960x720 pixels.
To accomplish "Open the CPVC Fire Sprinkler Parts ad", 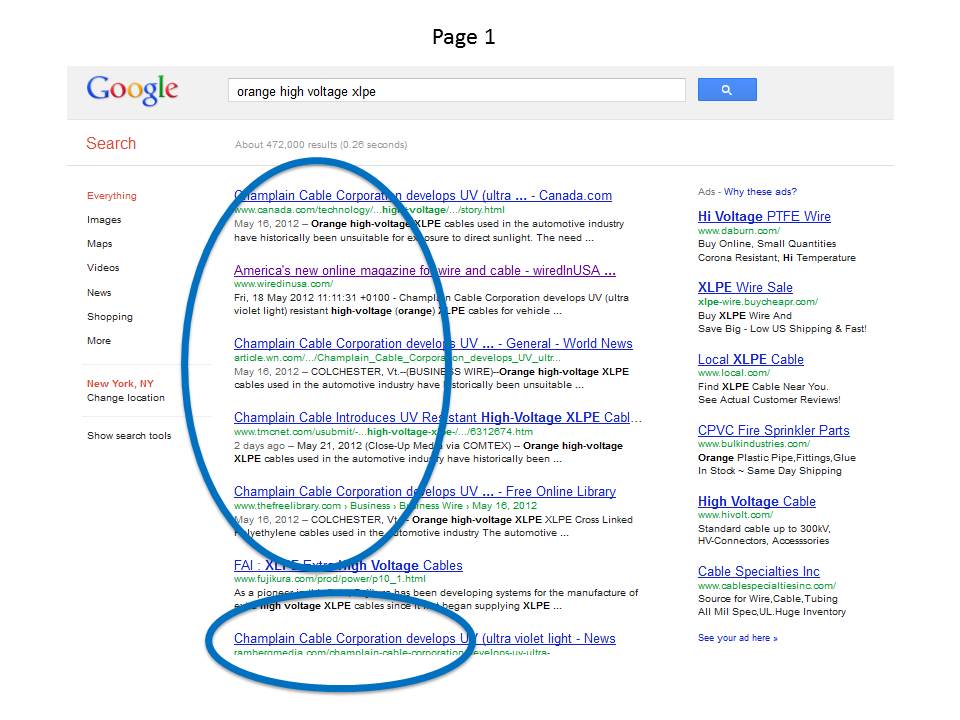I will 774,430.
